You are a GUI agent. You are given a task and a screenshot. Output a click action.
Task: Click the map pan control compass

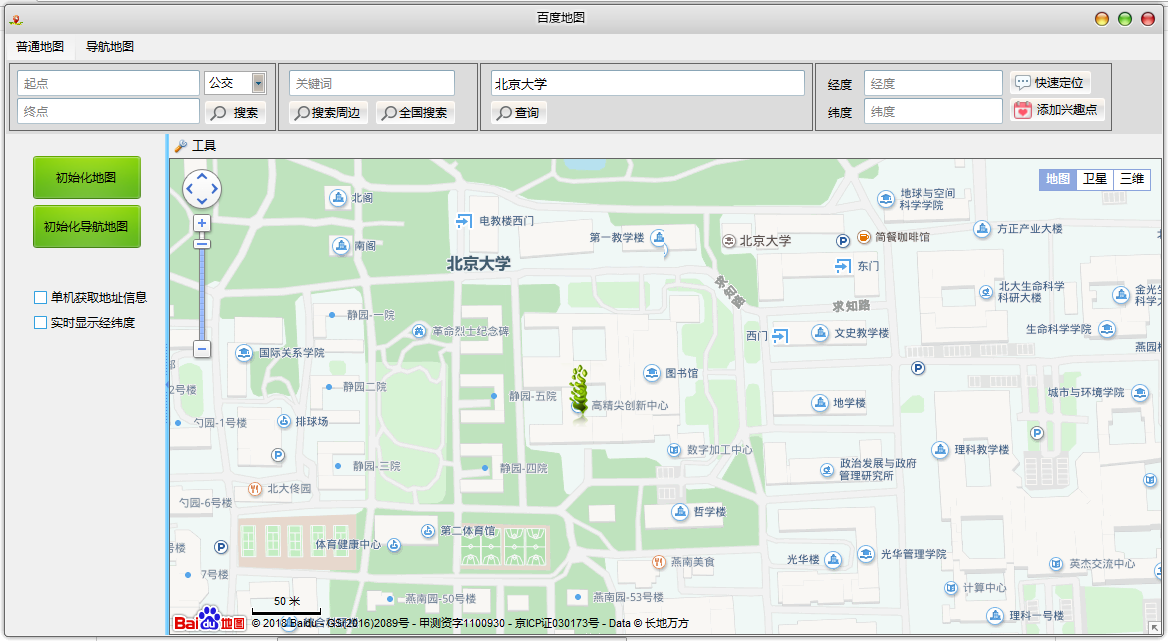202,189
